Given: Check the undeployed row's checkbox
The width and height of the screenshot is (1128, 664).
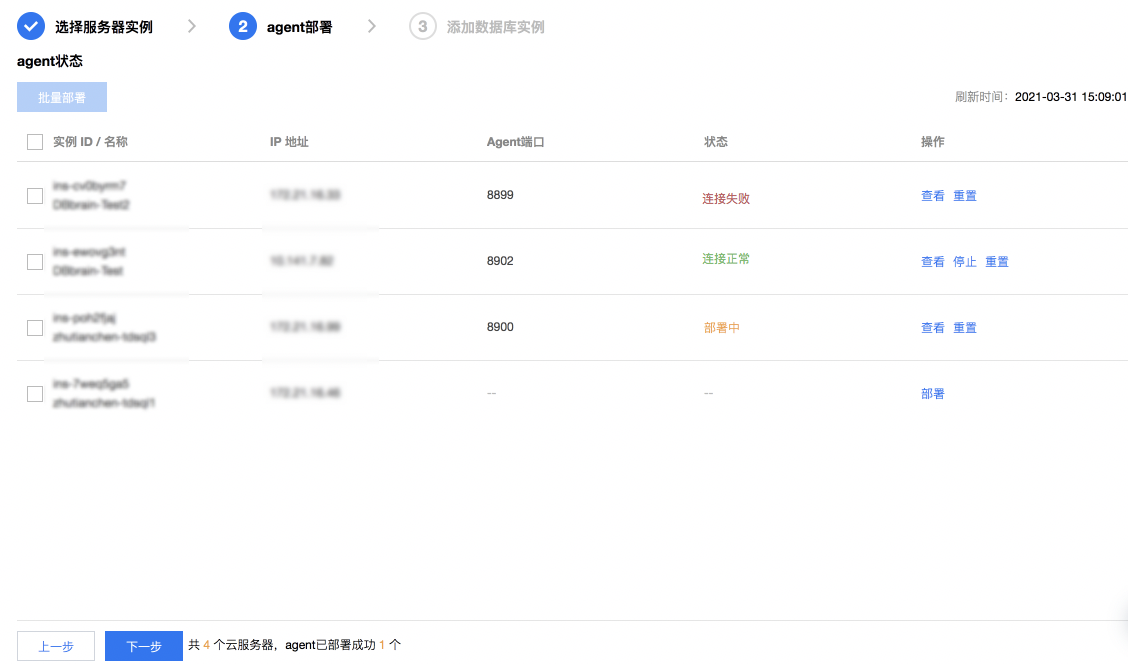Looking at the screenshot, I should pos(35,394).
